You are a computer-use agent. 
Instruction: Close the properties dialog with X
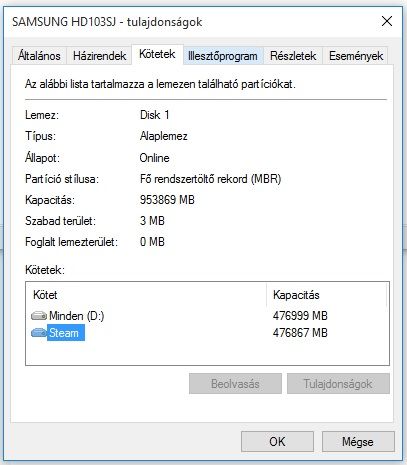(387, 21)
